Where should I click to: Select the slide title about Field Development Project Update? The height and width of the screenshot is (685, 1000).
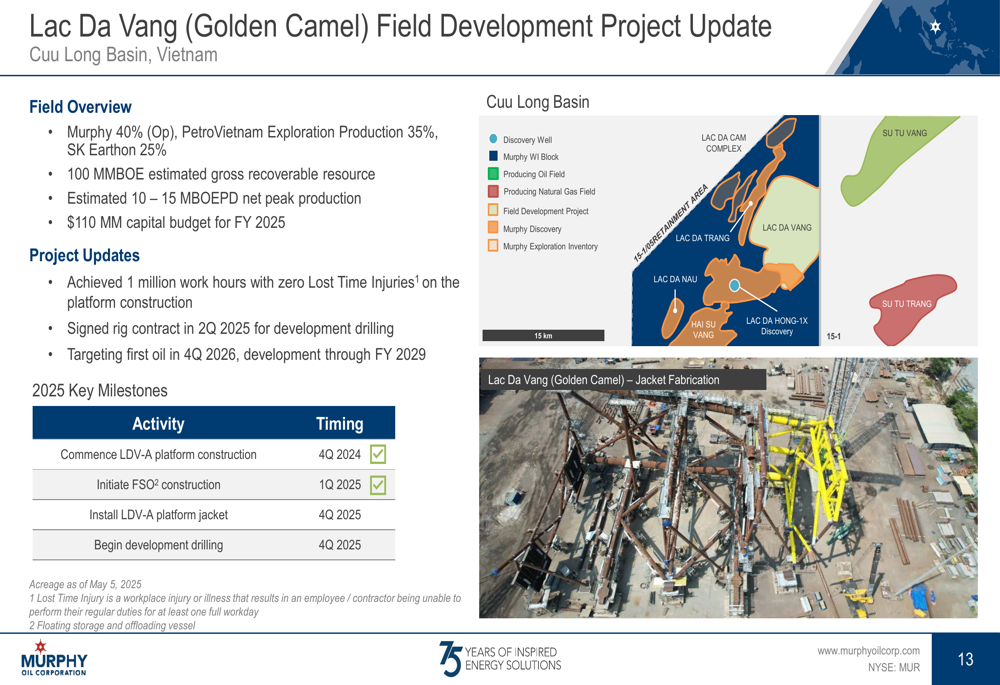(401, 27)
